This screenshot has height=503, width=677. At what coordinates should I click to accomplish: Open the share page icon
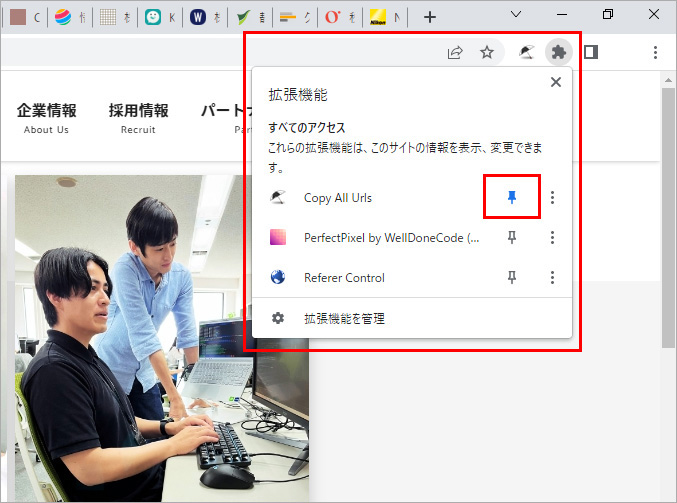pyautogui.click(x=455, y=52)
